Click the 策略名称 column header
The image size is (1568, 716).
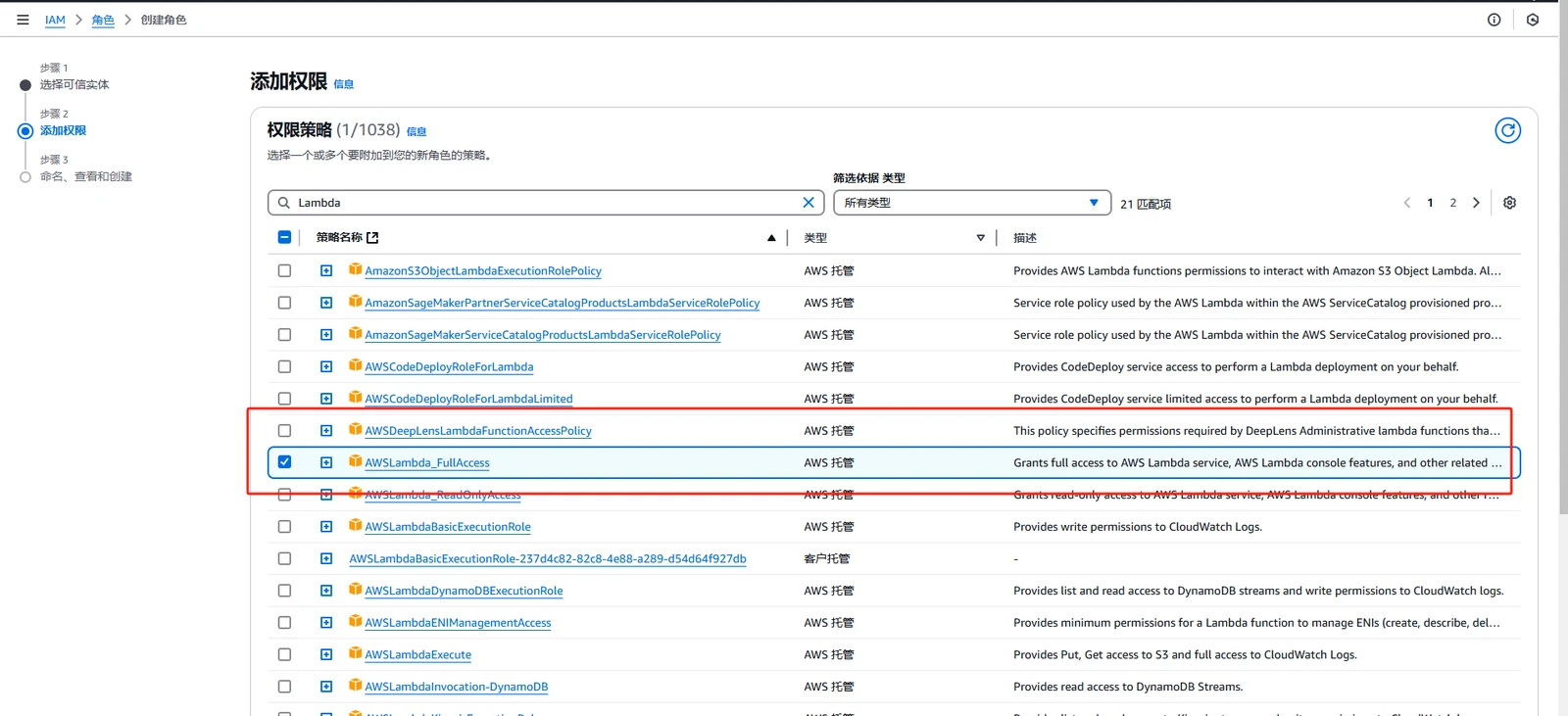tap(339, 237)
